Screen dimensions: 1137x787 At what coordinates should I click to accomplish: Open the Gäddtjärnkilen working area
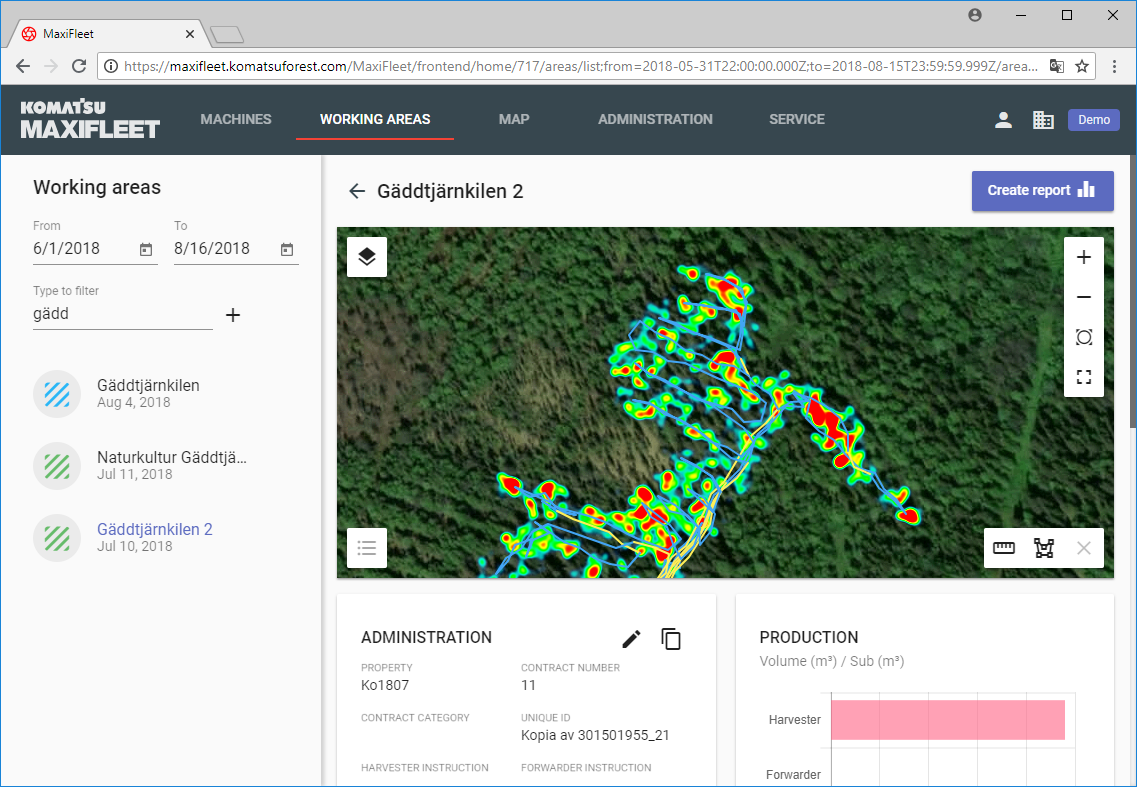click(148, 394)
